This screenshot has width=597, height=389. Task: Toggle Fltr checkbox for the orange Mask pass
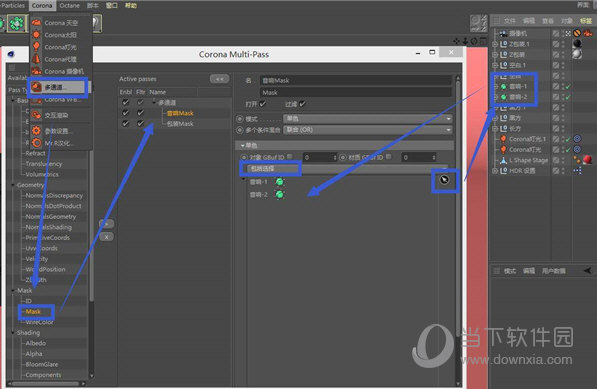[x=140, y=113]
